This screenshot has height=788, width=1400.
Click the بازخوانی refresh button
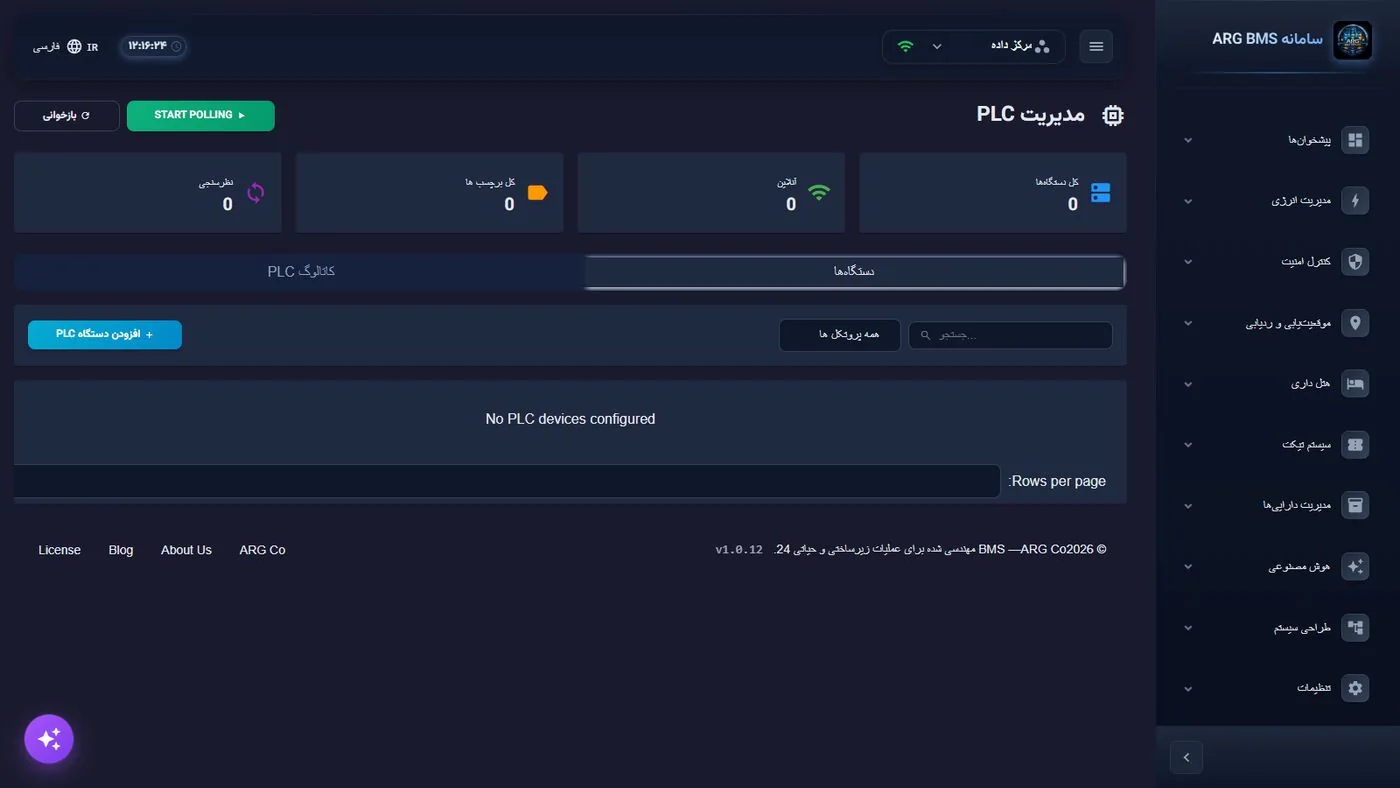click(x=66, y=116)
